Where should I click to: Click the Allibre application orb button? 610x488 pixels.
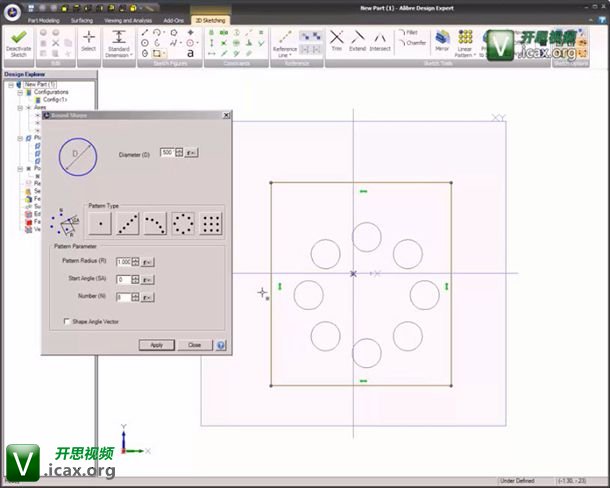(x=12, y=12)
